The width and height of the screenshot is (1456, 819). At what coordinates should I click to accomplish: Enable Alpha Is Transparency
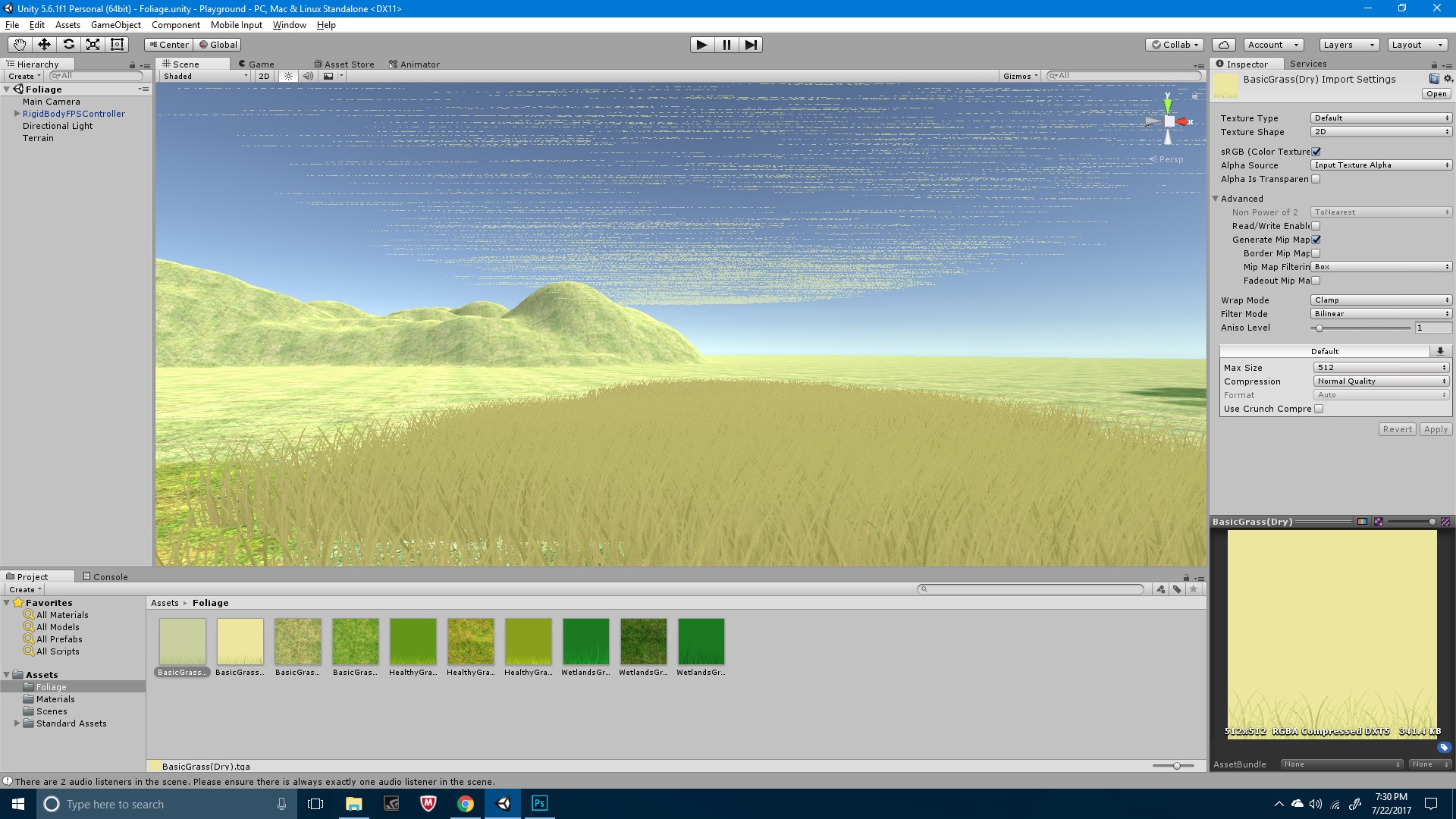tap(1317, 178)
